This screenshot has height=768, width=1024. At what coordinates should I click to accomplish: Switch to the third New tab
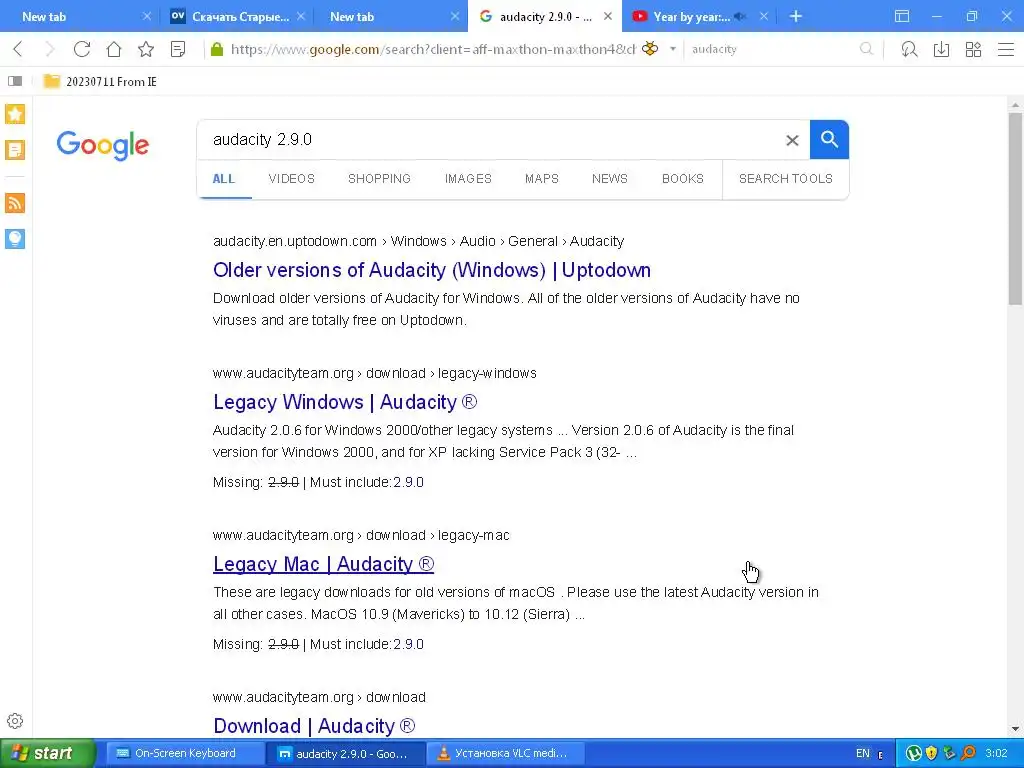tap(391, 16)
